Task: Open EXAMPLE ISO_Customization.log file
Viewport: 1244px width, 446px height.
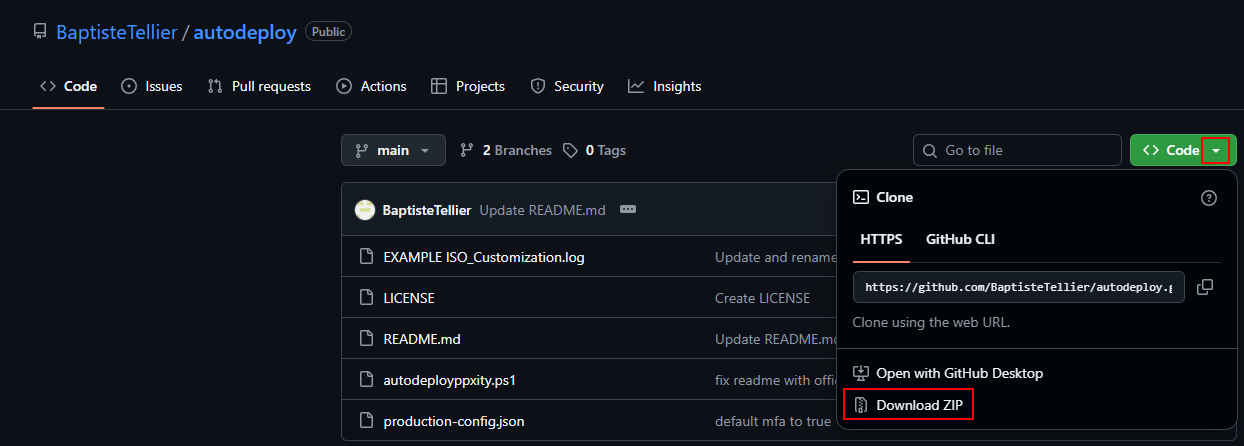Action: [484, 257]
